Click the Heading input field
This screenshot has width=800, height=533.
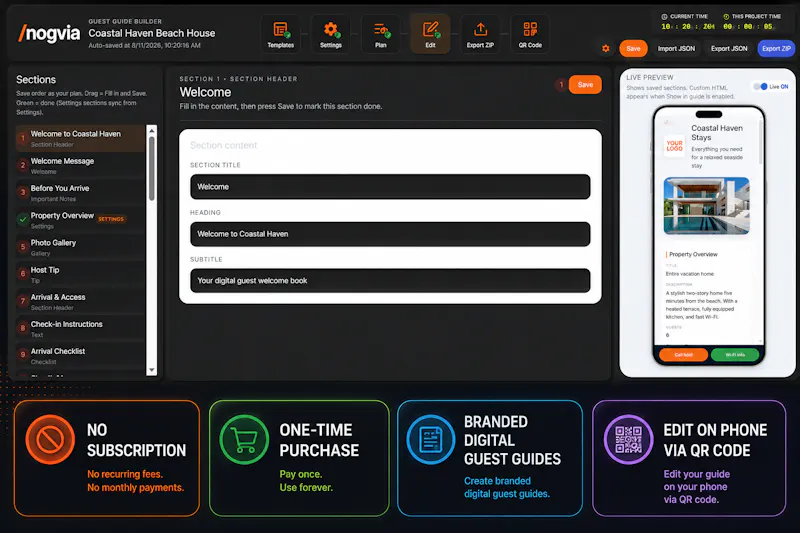coord(390,234)
